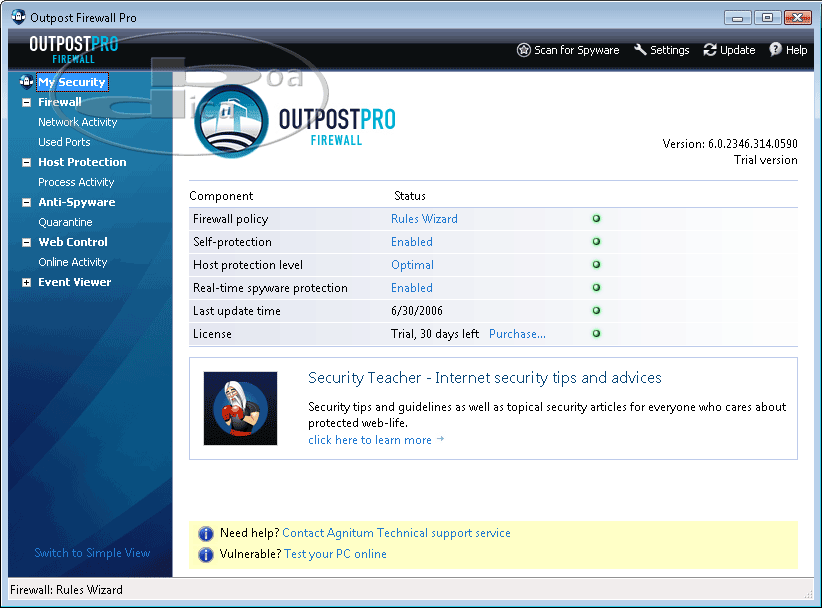Collapse the Host Protection section
This screenshot has width=822, height=608.
(x=26, y=162)
